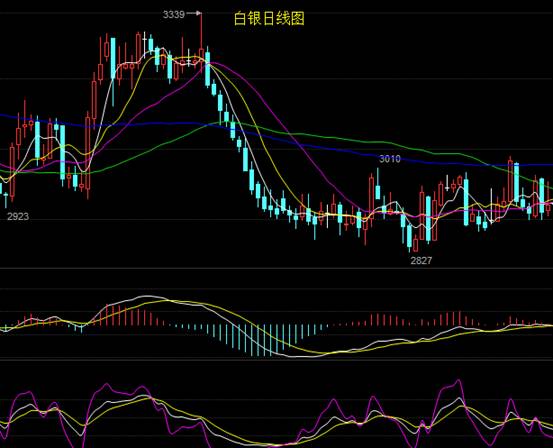
Task: Click the 2923 price label
Action: click(x=18, y=216)
